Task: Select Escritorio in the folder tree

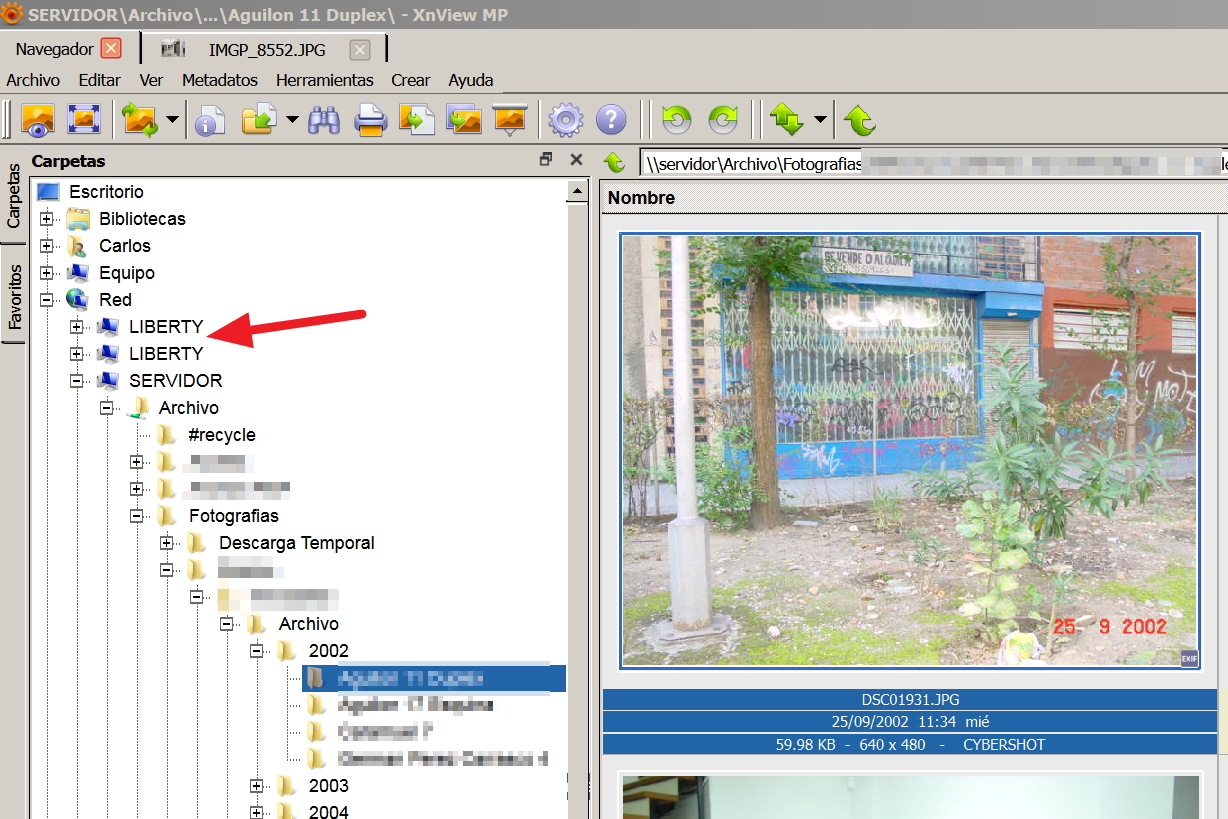Action: [106, 192]
